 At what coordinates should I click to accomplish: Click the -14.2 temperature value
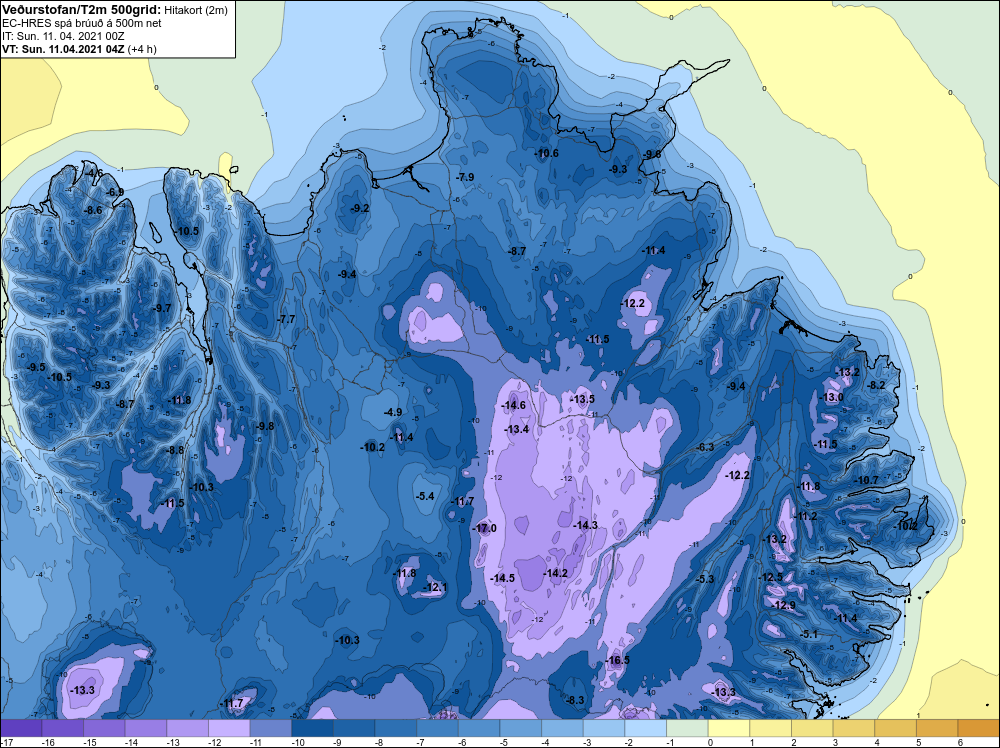click(x=555, y=573)
